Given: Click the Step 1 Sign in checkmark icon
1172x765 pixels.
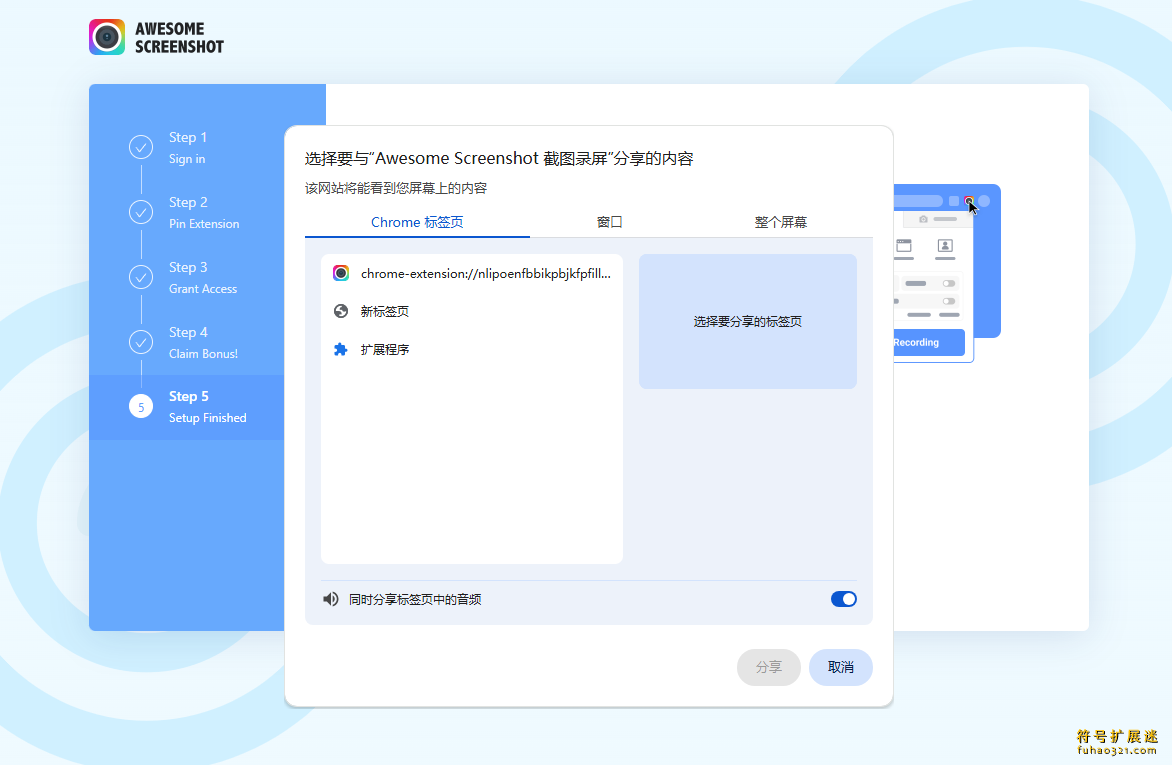Looking at the screenshot, I should click(141, 147).
